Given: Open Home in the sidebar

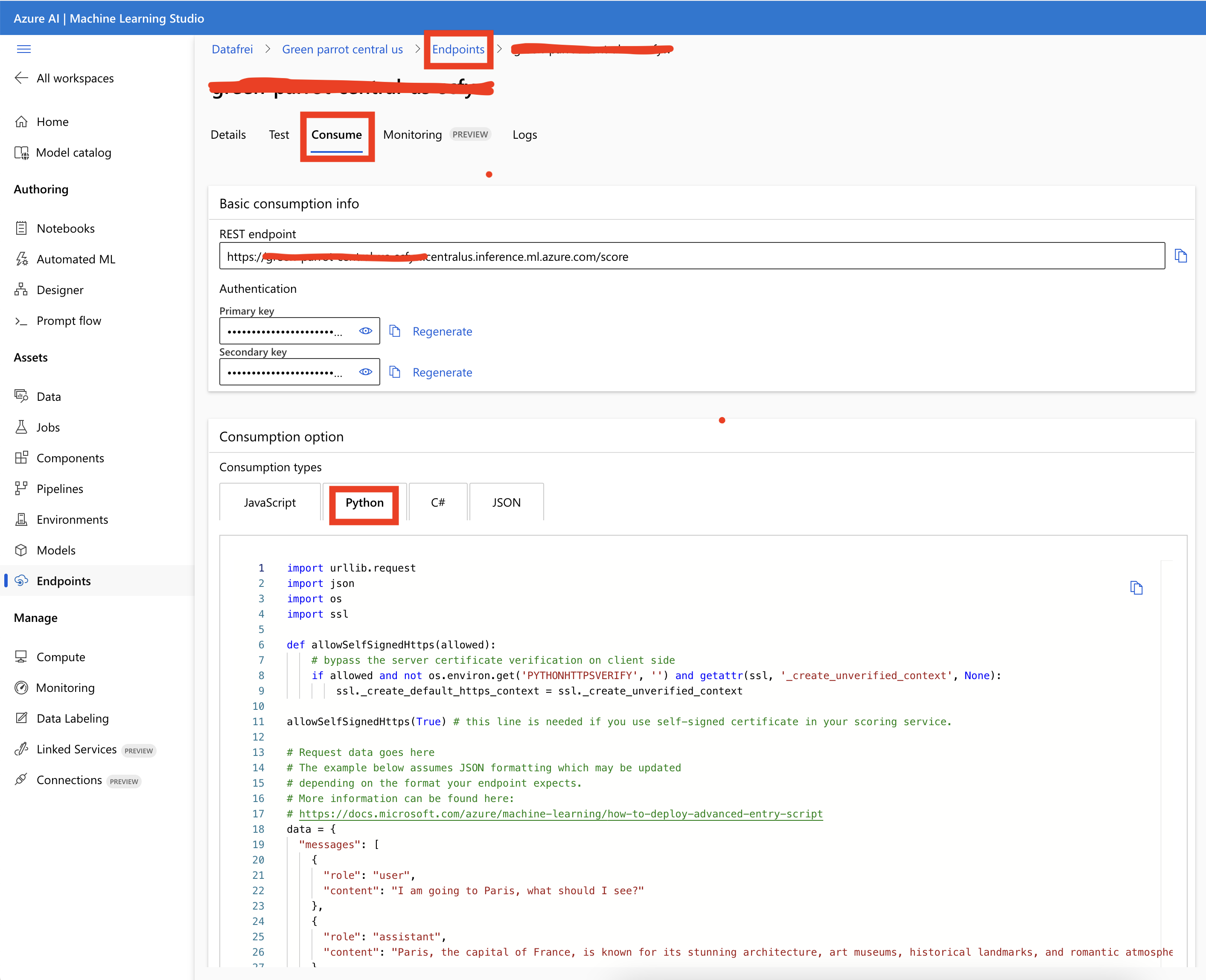Looking at the screenshot, I should [42, 122].
